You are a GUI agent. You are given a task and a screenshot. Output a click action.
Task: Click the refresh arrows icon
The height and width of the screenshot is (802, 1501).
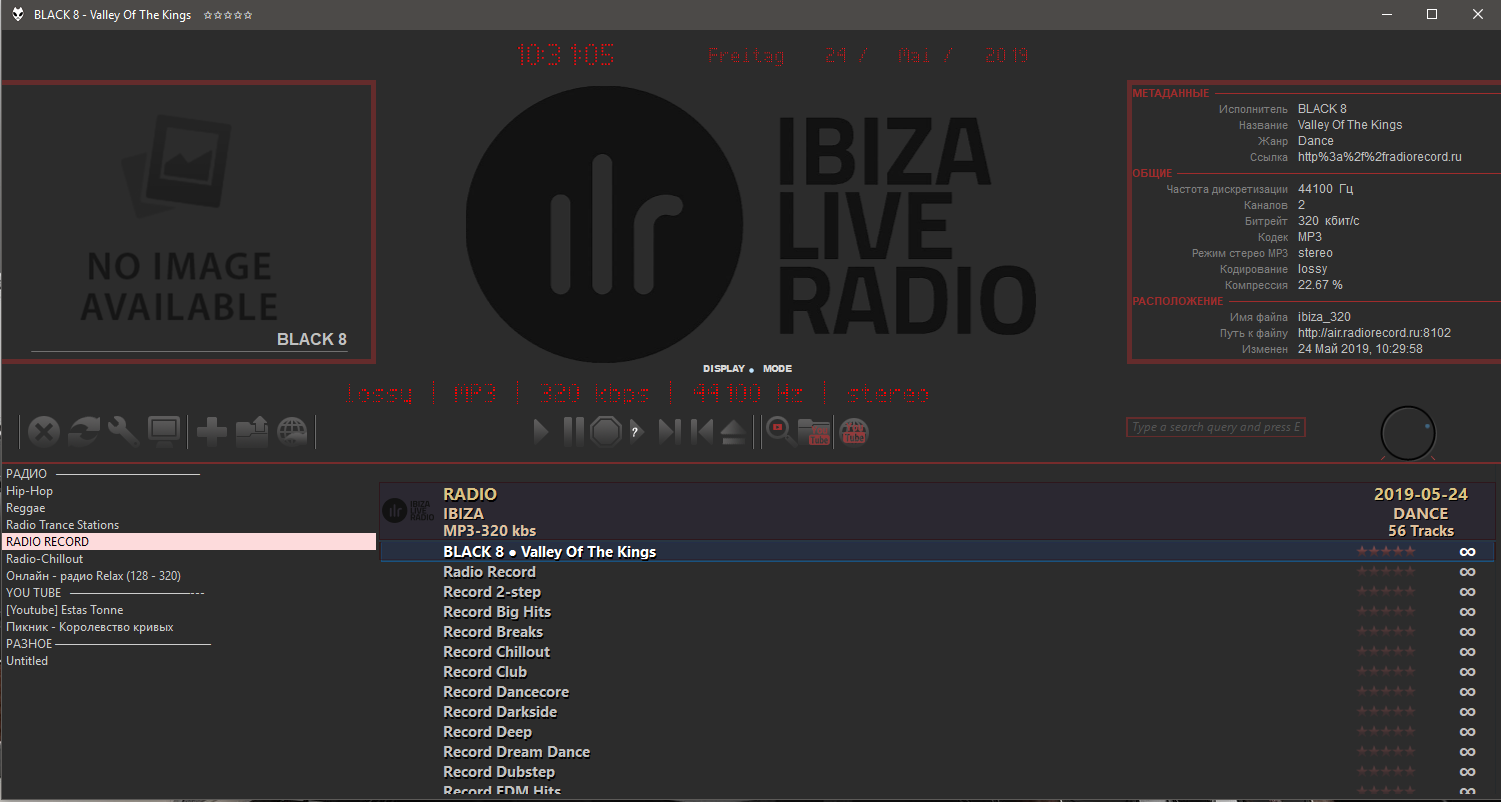click(84, 431)
